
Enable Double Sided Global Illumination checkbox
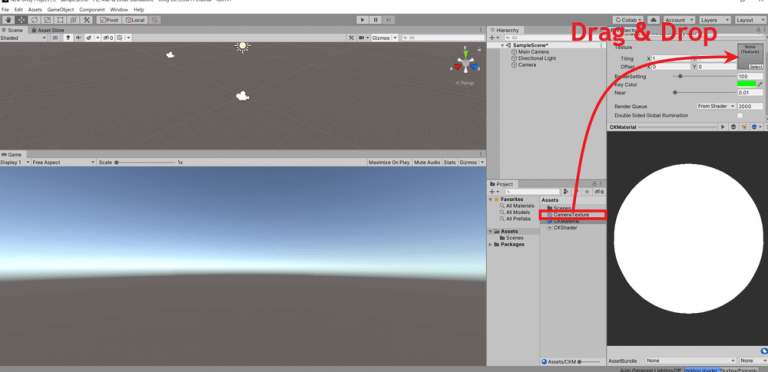pyautogui.click(x=740, y=116)
